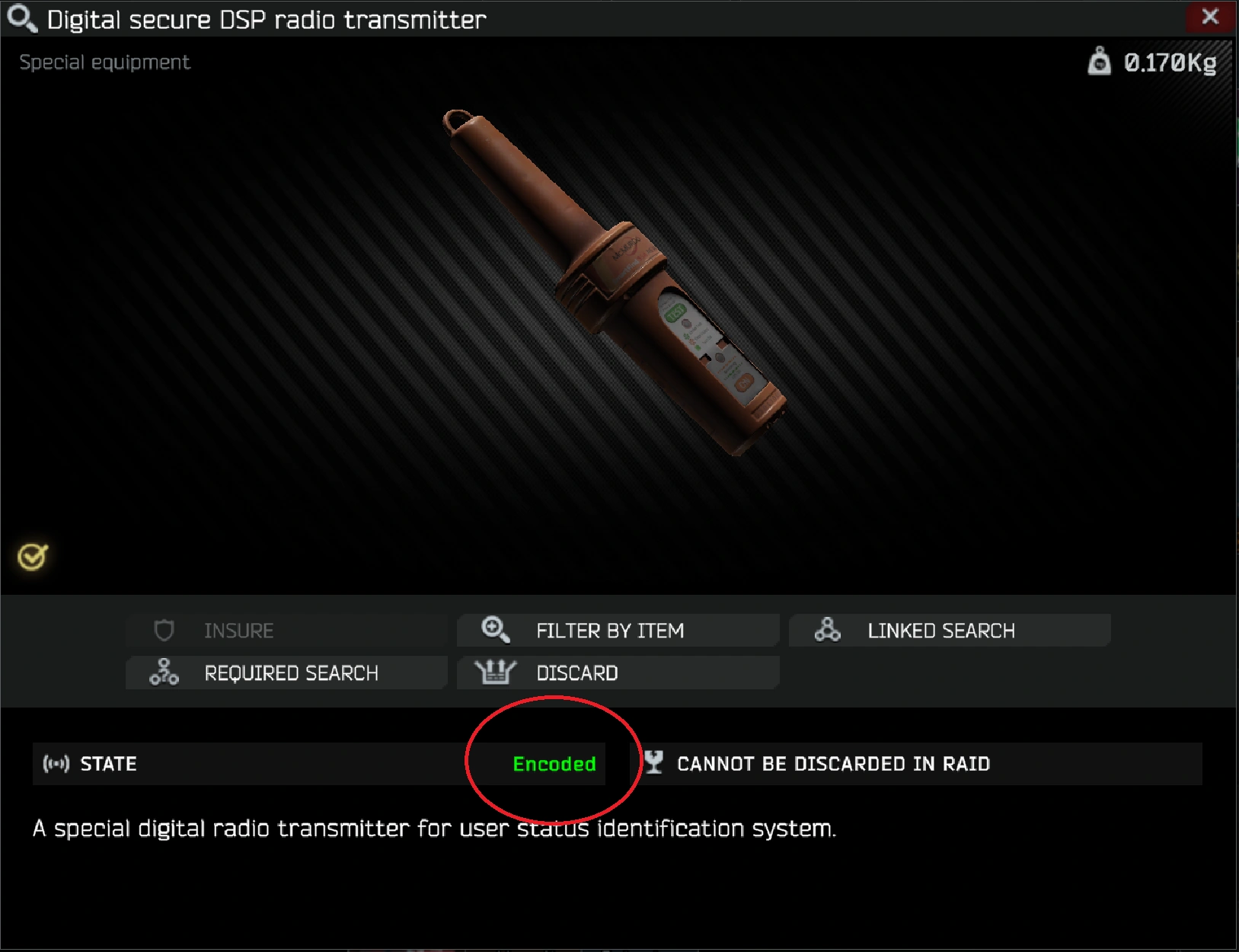
Task: Click the magnifier icon beside the item title
Action: [x=21, y=19]
